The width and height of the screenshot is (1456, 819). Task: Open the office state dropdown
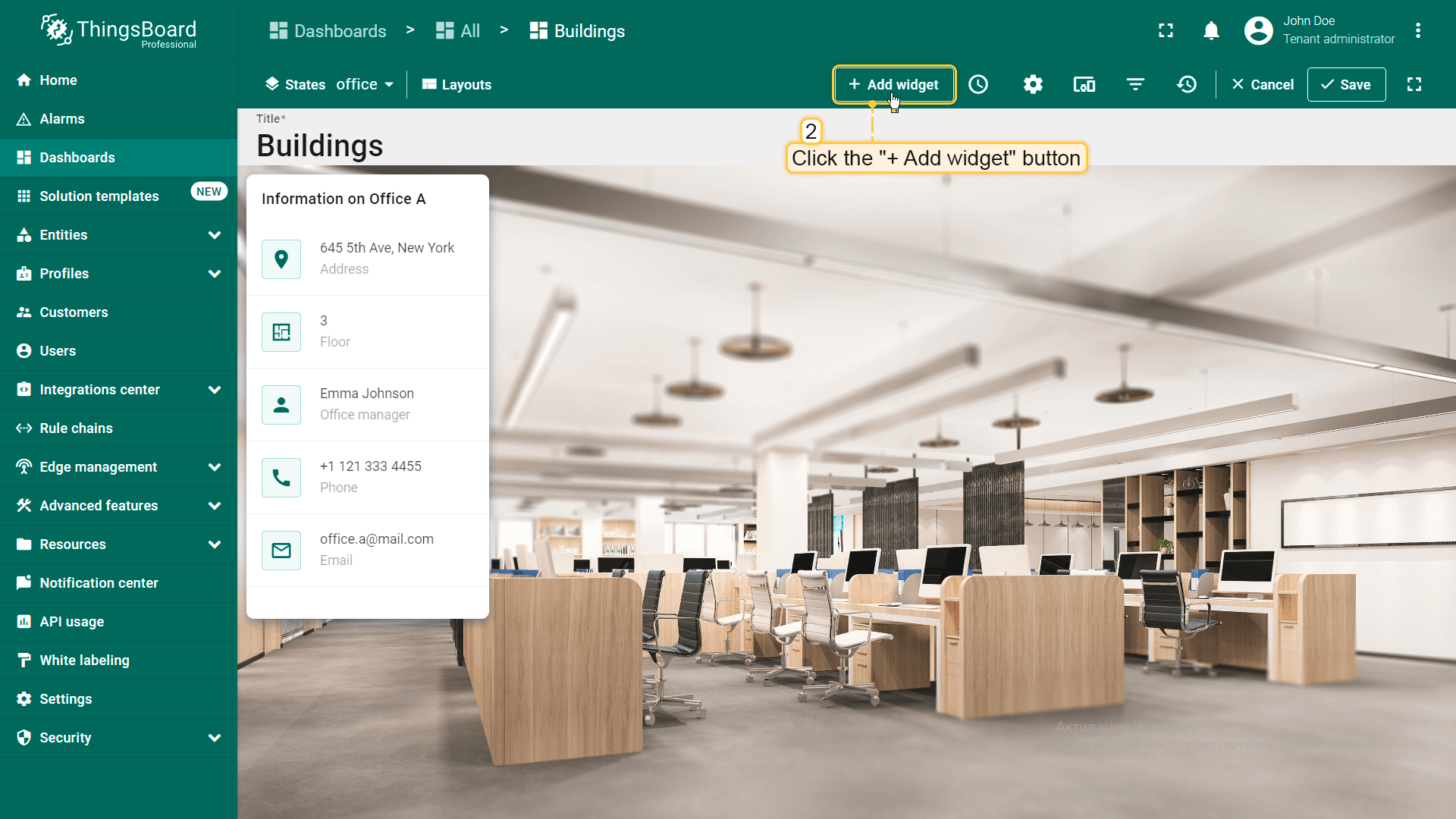point(365,84)
